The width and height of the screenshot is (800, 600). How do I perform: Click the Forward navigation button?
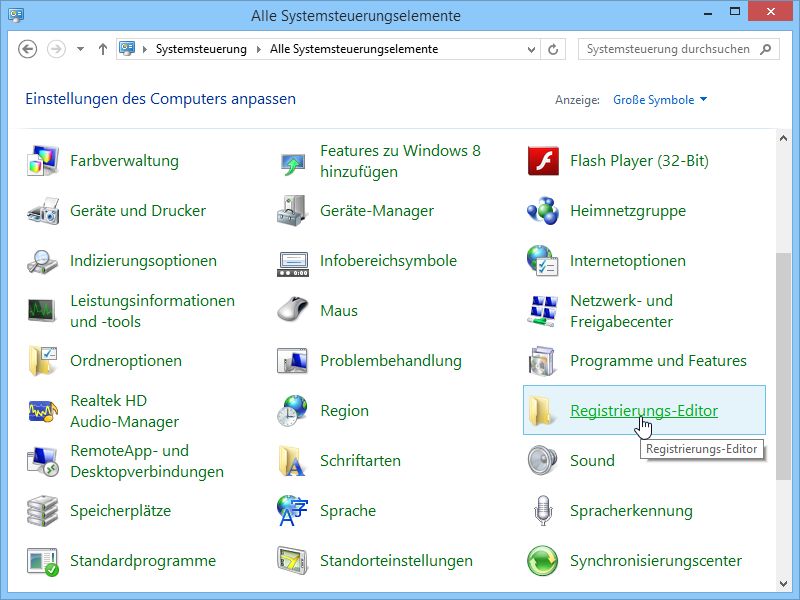(x=56, y=49)
